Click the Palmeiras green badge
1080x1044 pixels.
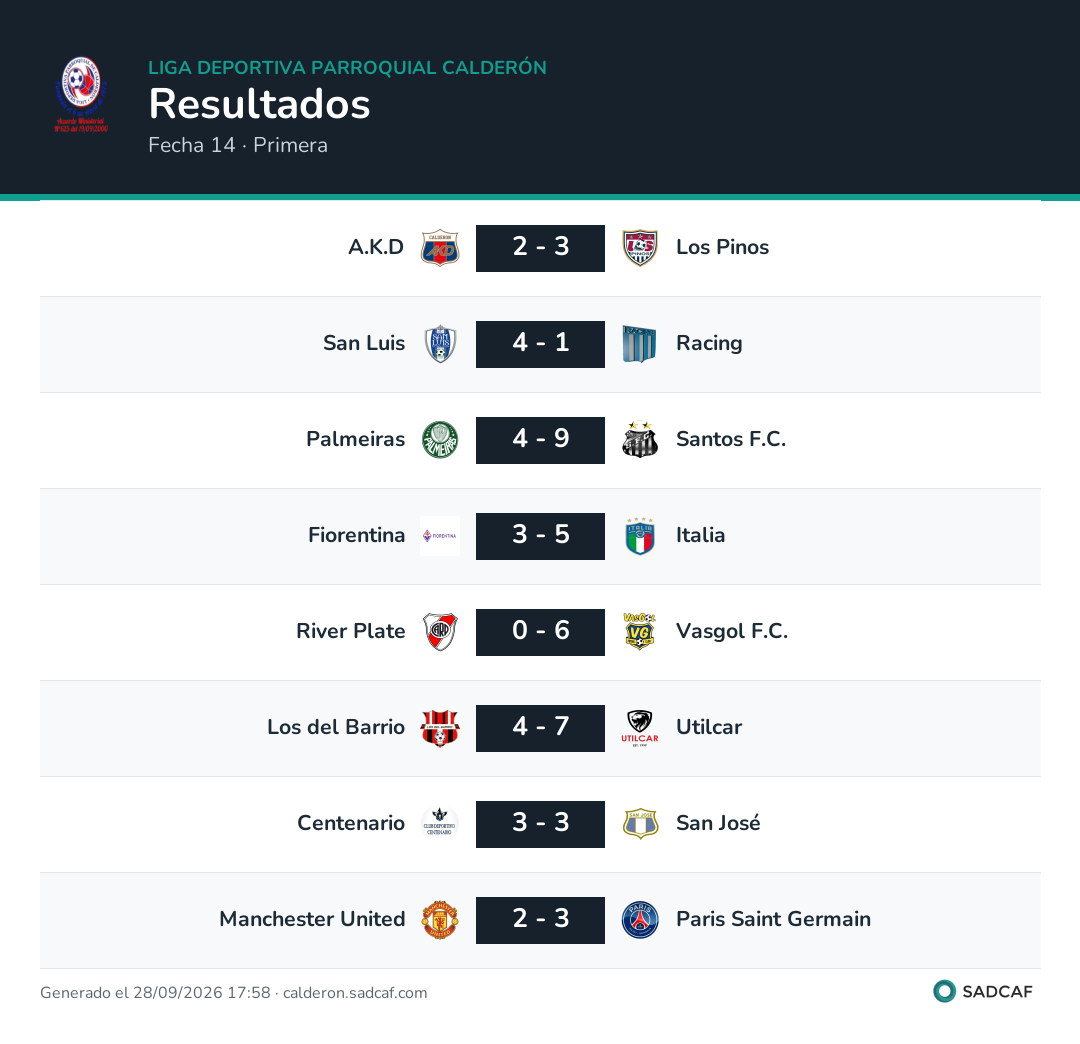click(440, 440)
